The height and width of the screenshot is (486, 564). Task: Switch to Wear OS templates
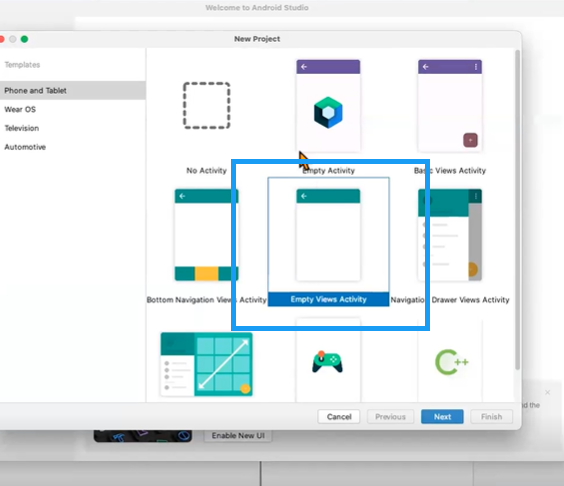click(x=20, y=109)
